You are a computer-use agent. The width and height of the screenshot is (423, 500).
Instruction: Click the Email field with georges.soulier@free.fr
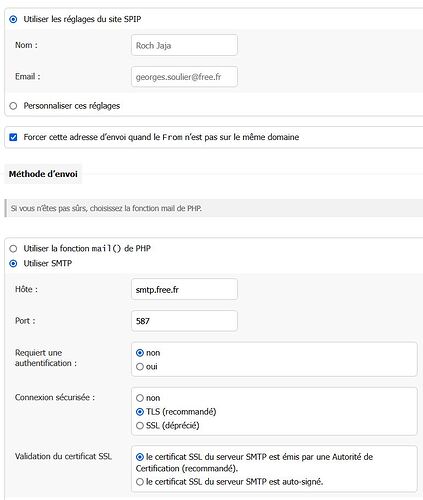pos(184,77)
